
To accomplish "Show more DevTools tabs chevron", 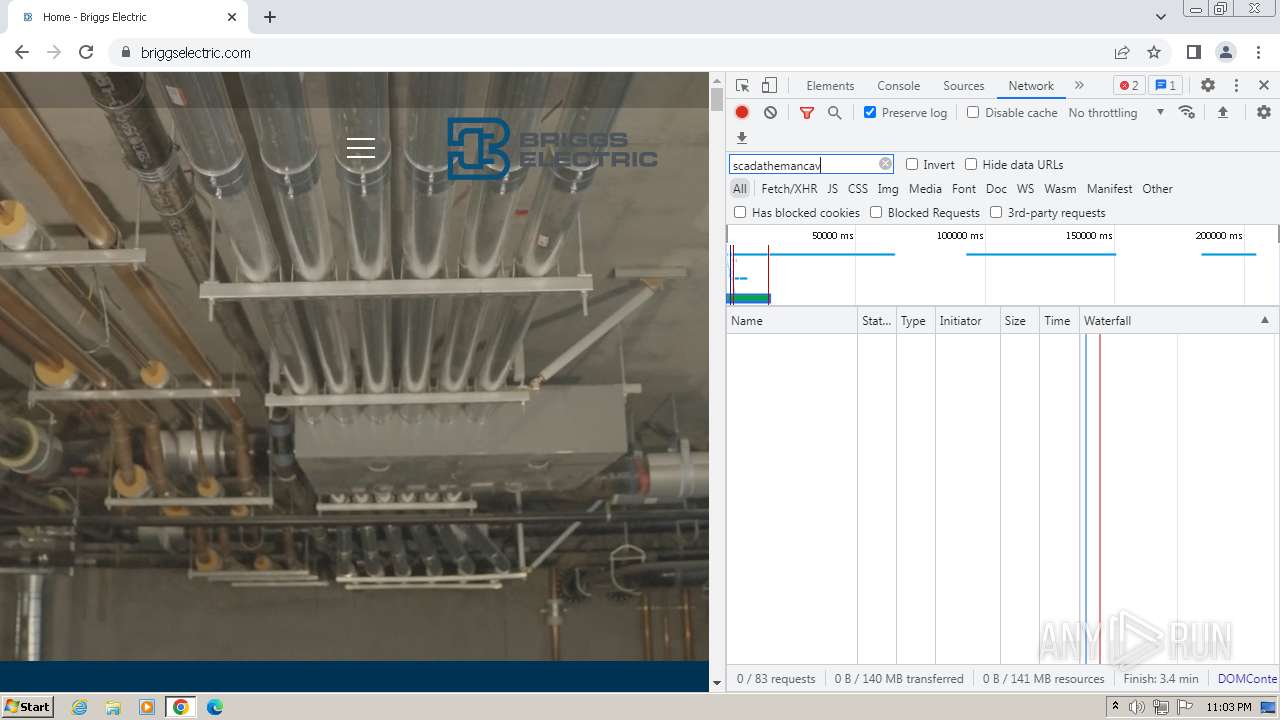I will pos(1079,86).
